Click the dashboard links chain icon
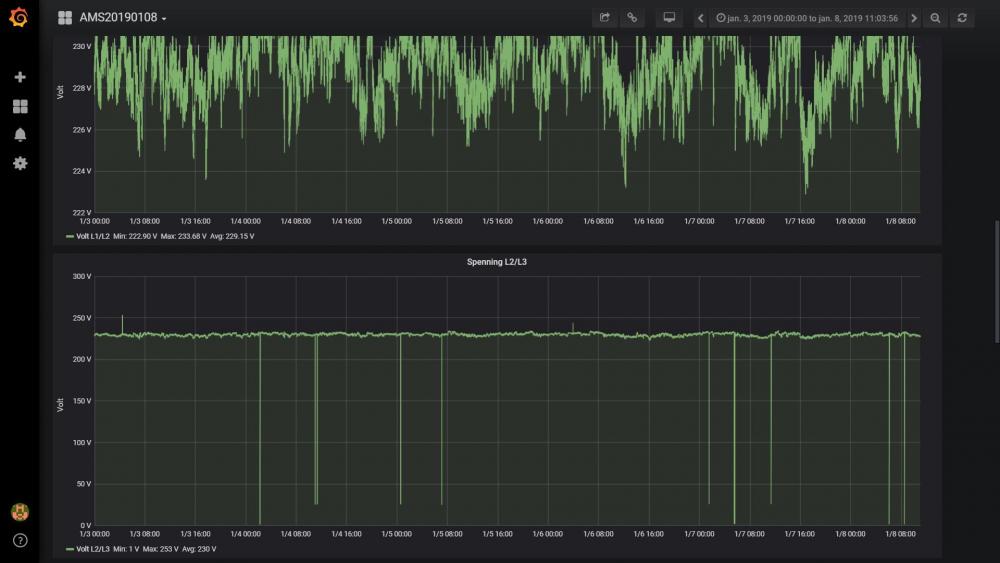This screenshot has width=1000, height=563. pyautogui.click(x=632, y=18)
